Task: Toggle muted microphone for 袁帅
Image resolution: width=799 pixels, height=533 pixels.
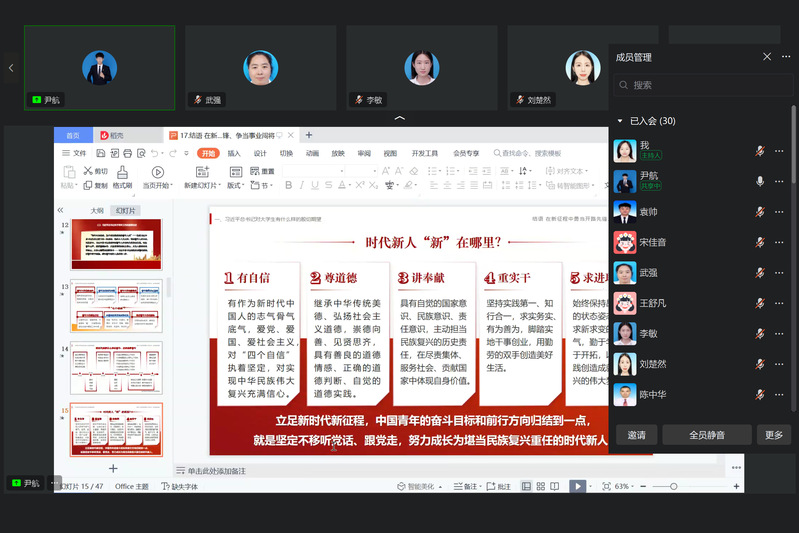Action: [760, 211]
